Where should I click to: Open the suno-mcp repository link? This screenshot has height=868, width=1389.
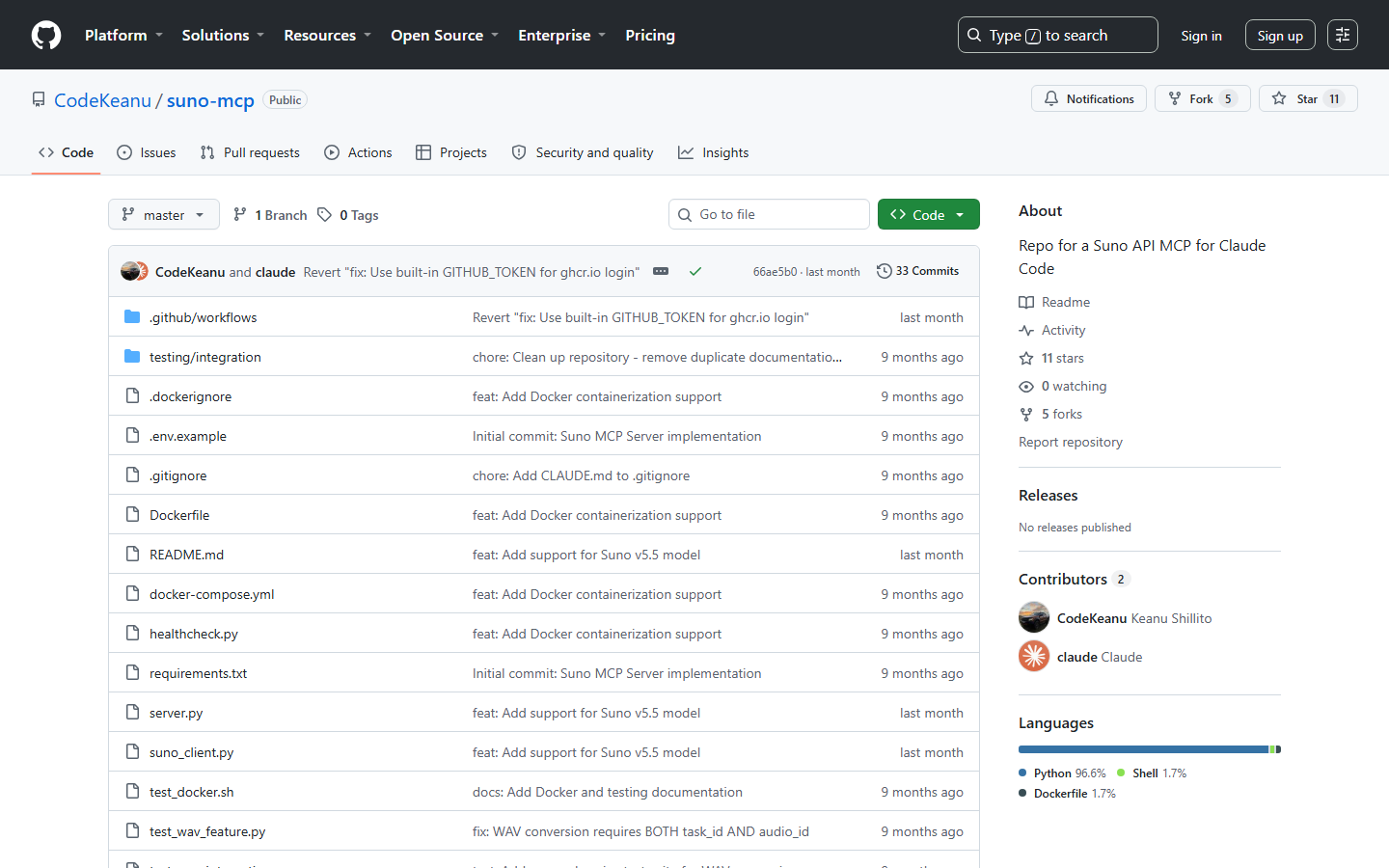click(210, 100)
